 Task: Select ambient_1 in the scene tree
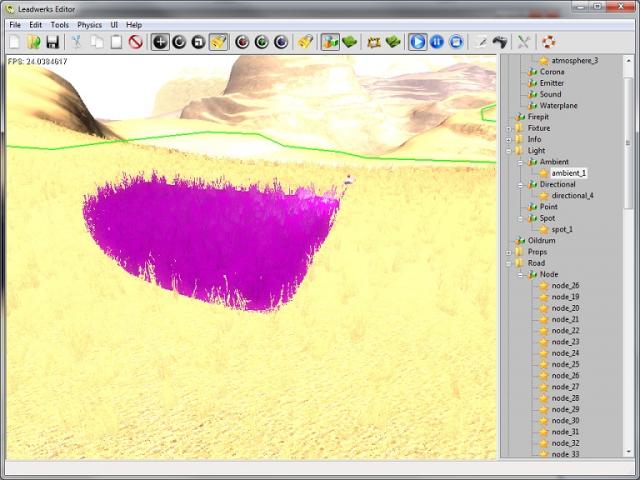coord(569,173)
